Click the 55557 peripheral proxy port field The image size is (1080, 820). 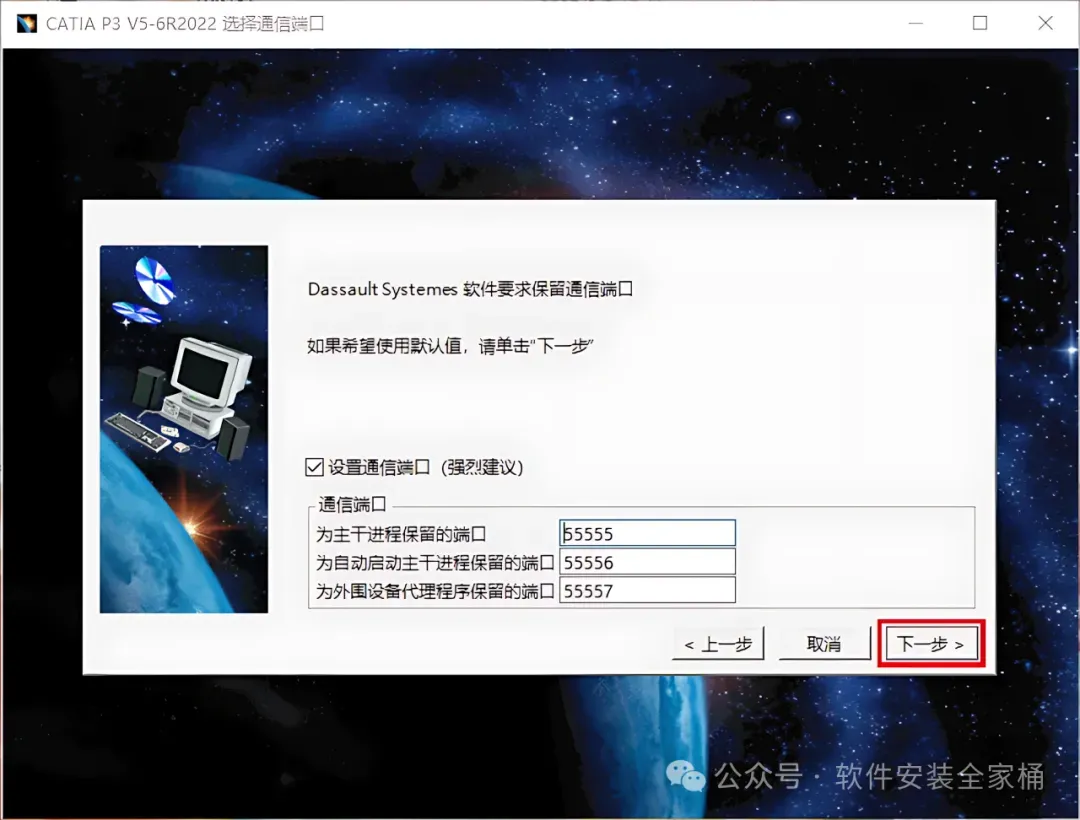click(647, 591)
